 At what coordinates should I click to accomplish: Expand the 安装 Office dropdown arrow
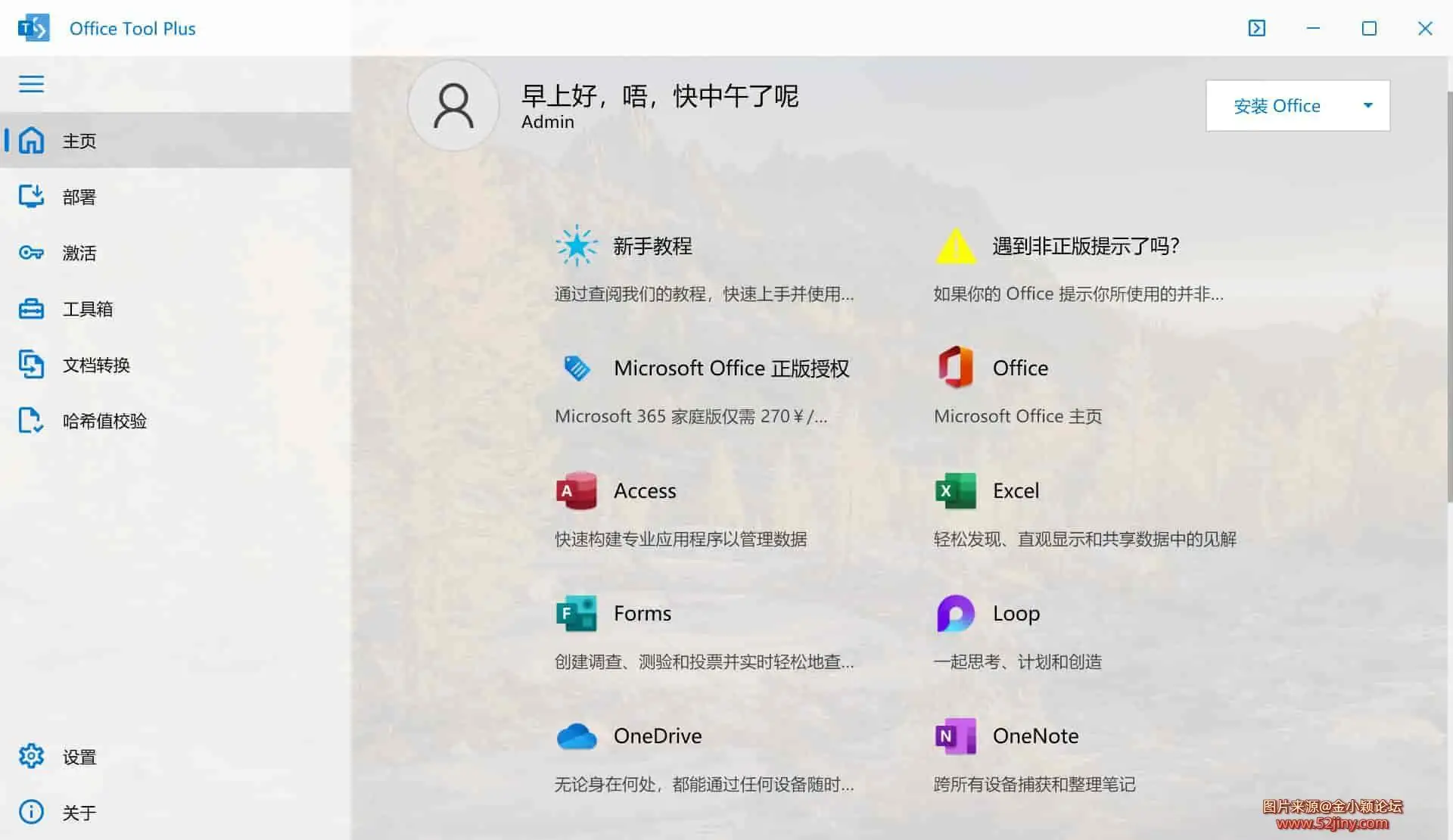click(x=1367, y=106)
